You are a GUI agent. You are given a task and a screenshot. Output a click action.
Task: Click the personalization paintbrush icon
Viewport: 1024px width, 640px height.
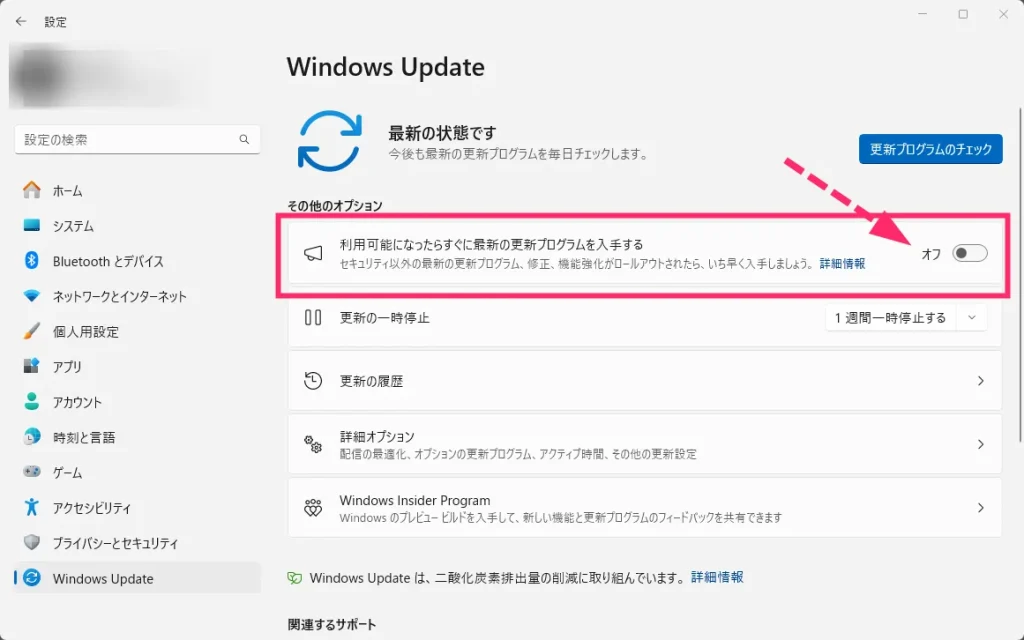click(31, 331)
